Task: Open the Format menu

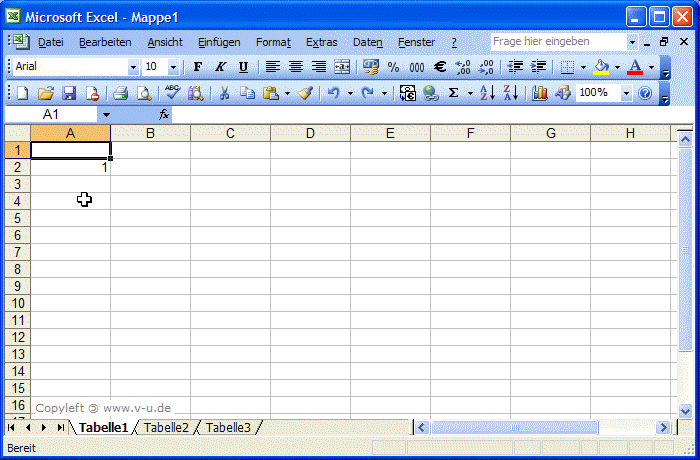Action: (x=273, y=42)
